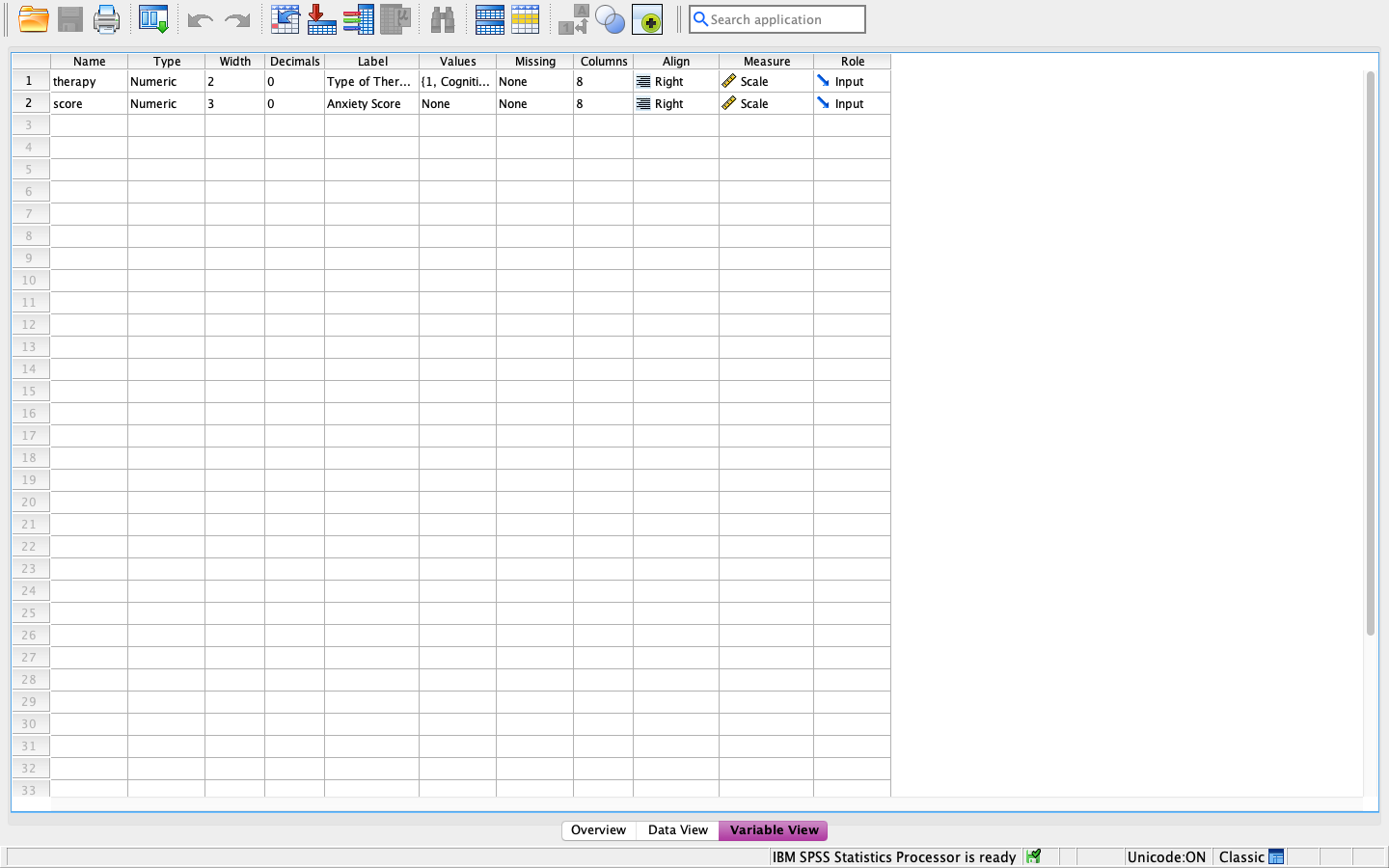The image size is (1389, 868).
Task: Use Go To Variable tool
Action: [x=321, y=19]
